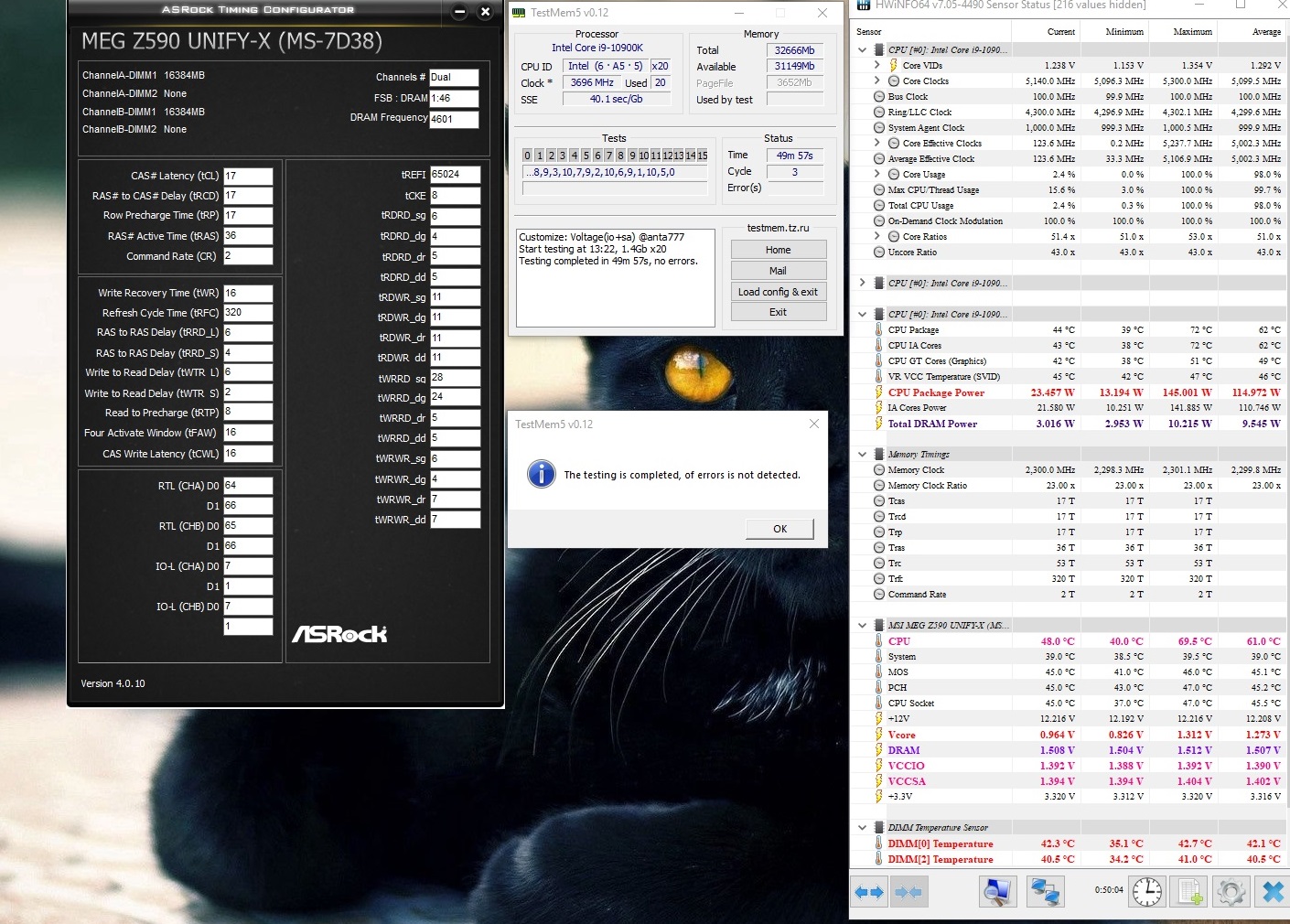This screenshot has height=924, width=1290.
Task: Click the Command Rate (CR) field
Action: coord(248,256)
